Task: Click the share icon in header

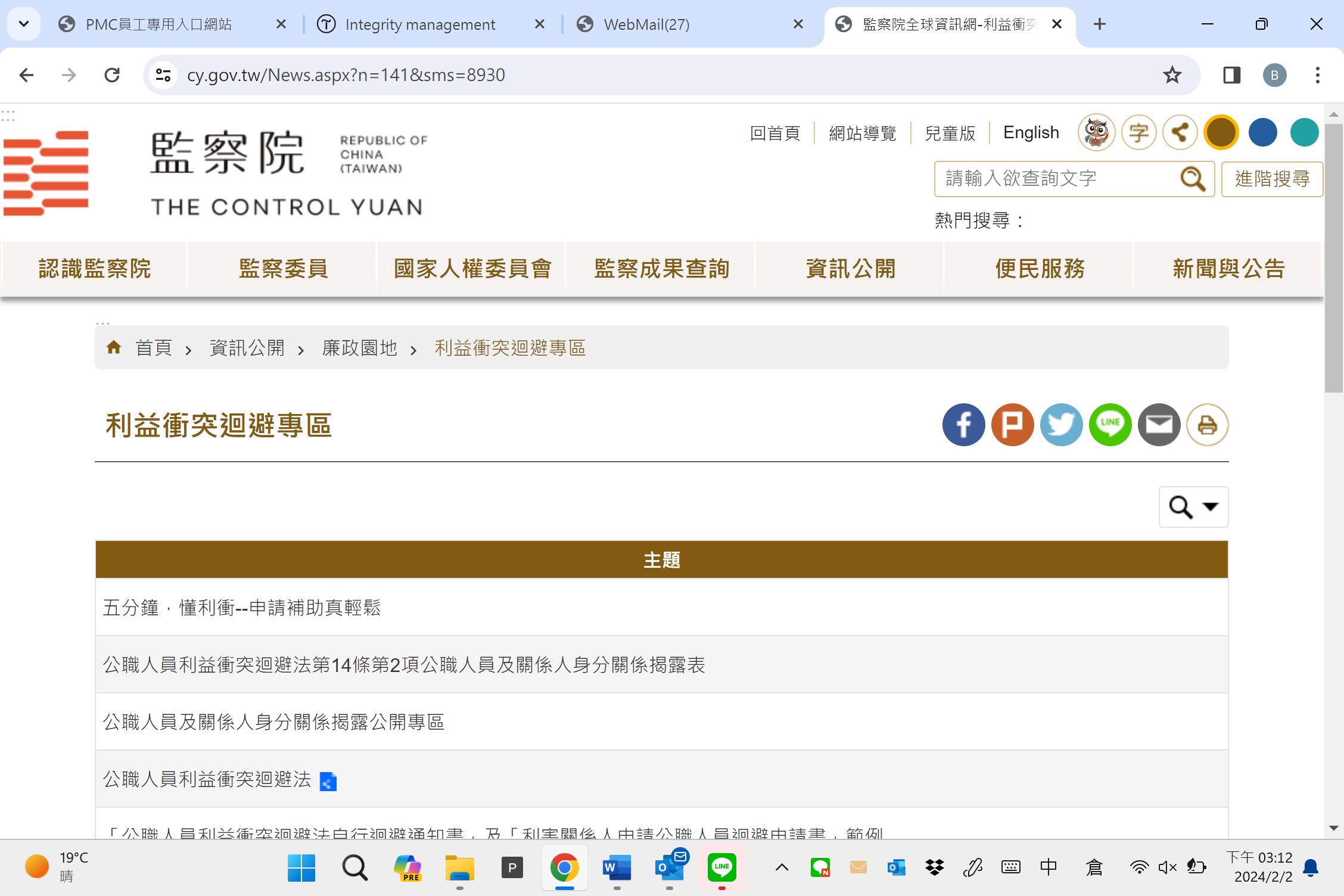Action: (x=1180, y=132)
